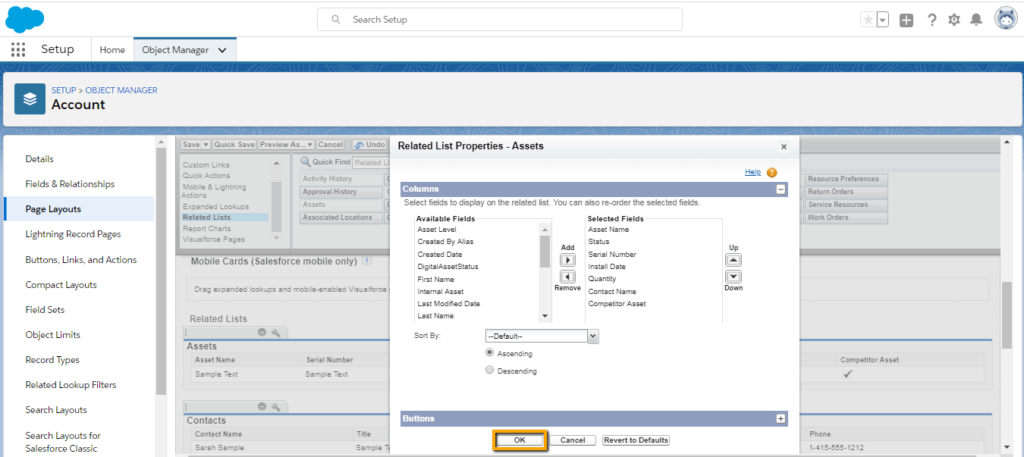Click the Add arrow button

(x=568, y=260)
